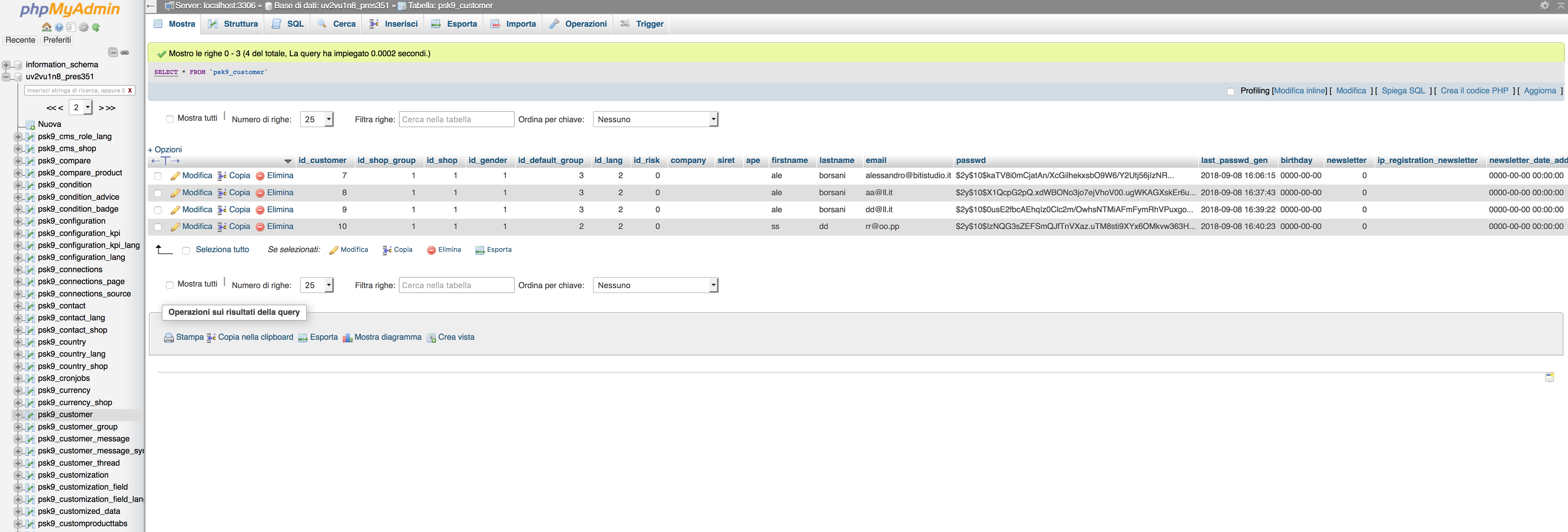1568x532 pixels.
Task: Tick the Profiling checkbox
Action: tap(1231, 91)
